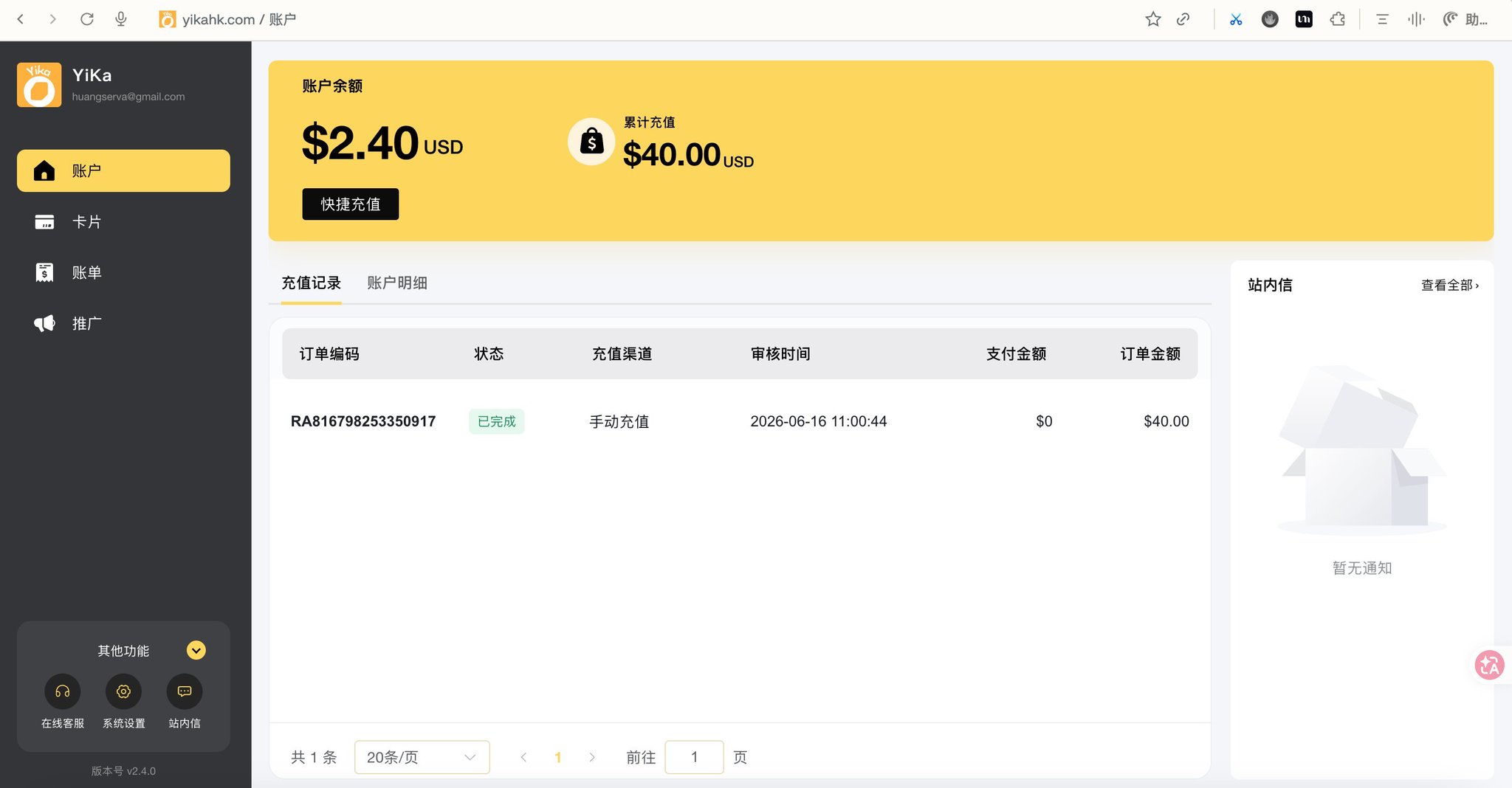Click the YiKa logo in the sidebar
This screenshot has height=788, width=1512.
pyautogui.click(x=39, y=85)
